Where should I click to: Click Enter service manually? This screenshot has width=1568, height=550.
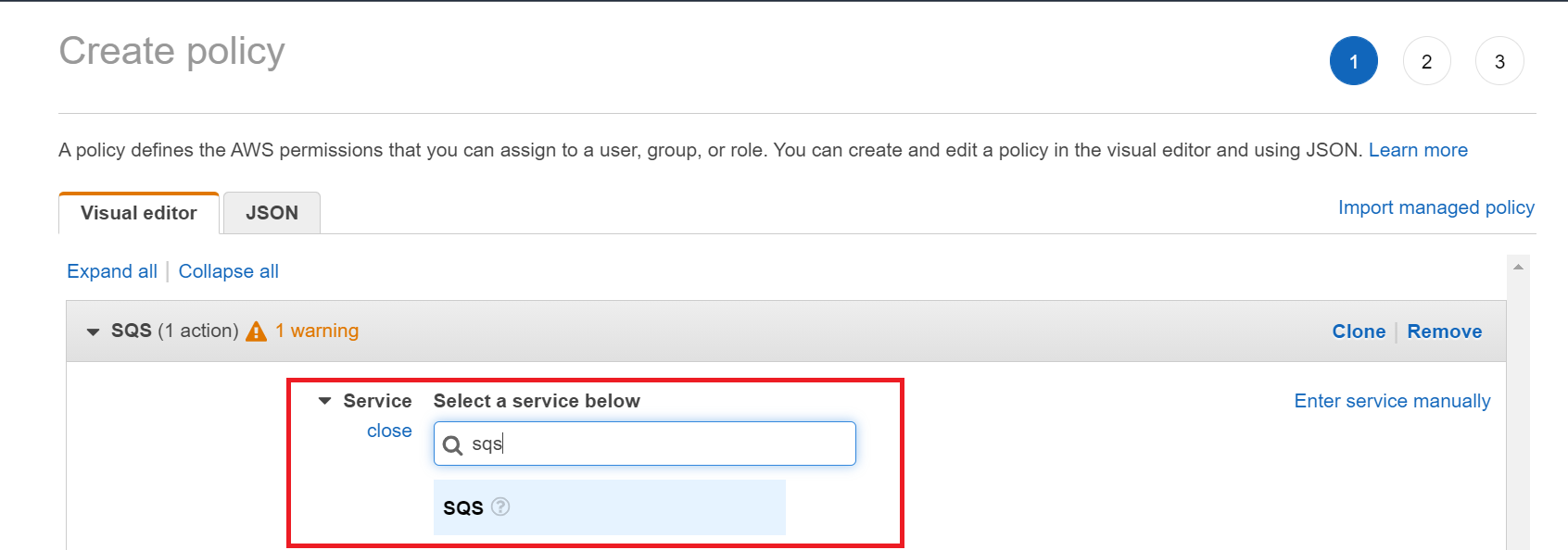click(x=1392, y=401)
